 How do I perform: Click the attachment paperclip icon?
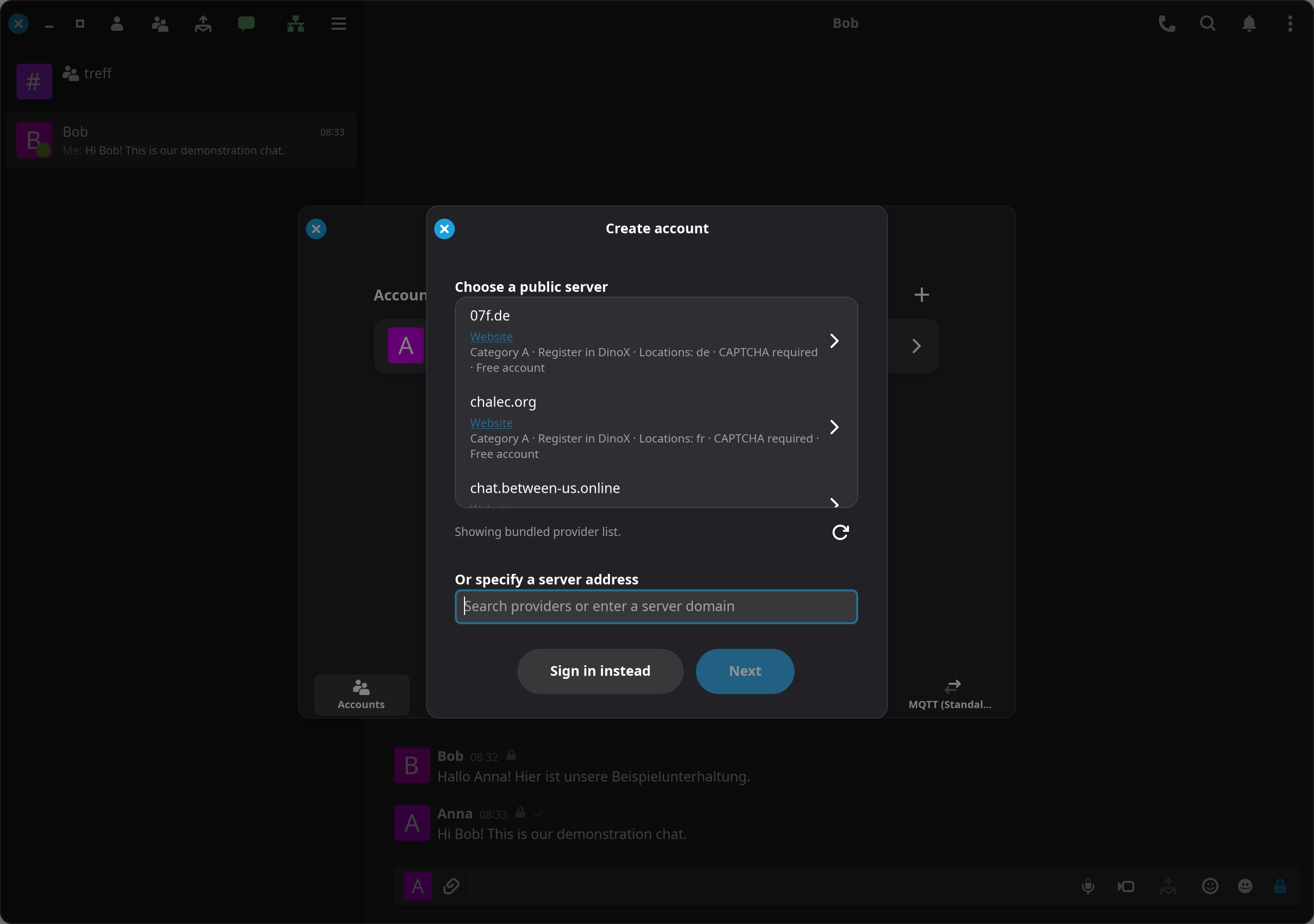[451, 886]
